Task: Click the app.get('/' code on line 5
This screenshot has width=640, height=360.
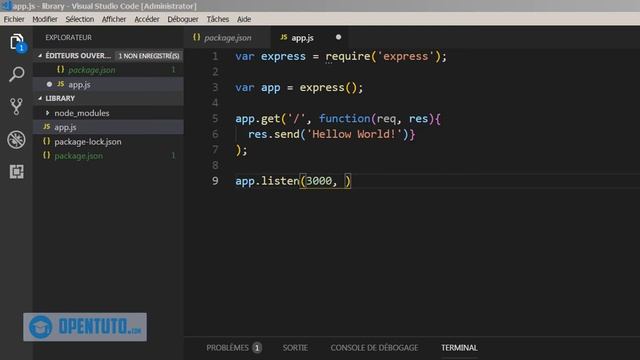Action: (270, 119)
